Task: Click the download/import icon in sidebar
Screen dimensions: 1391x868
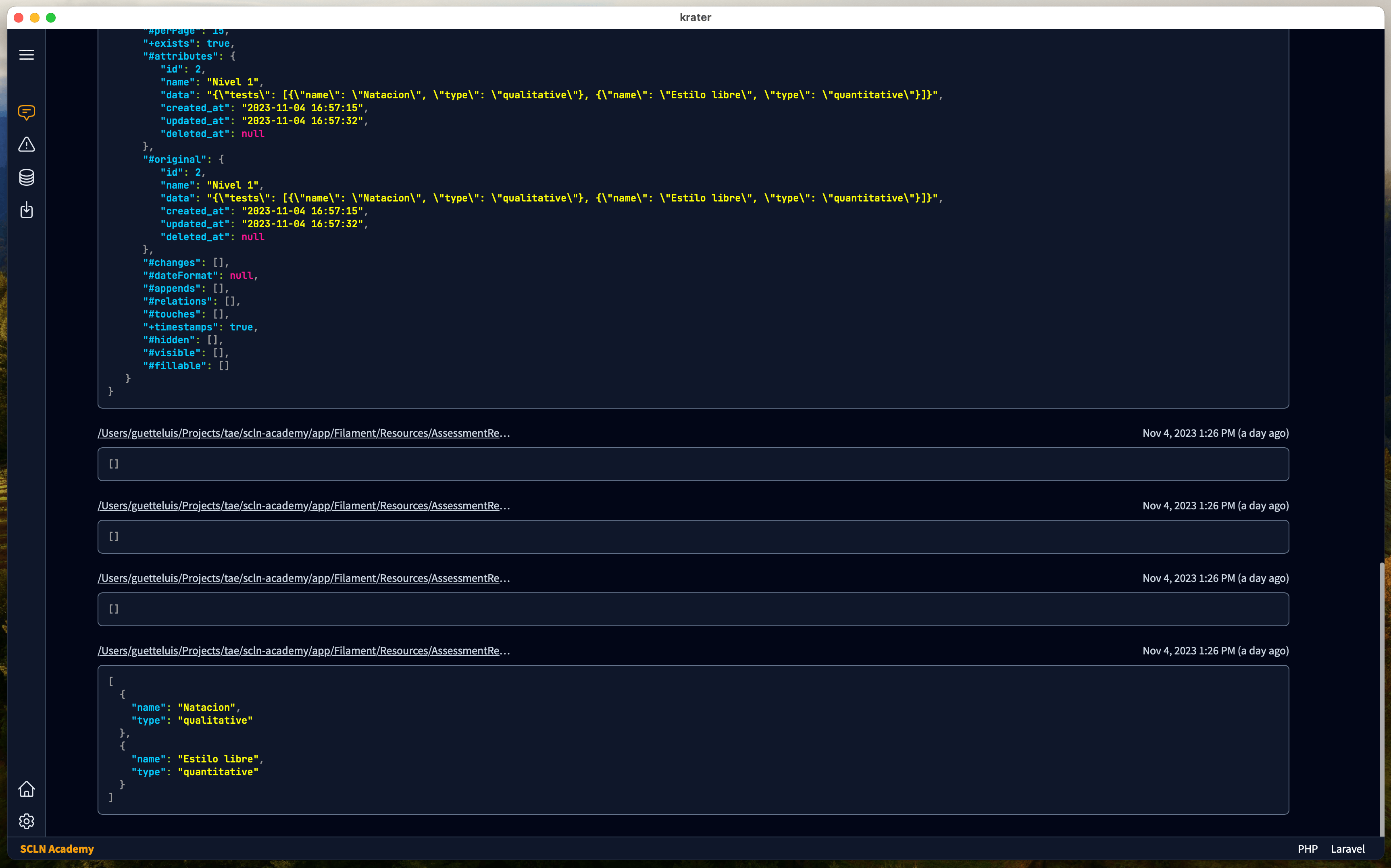Action: 27,210
